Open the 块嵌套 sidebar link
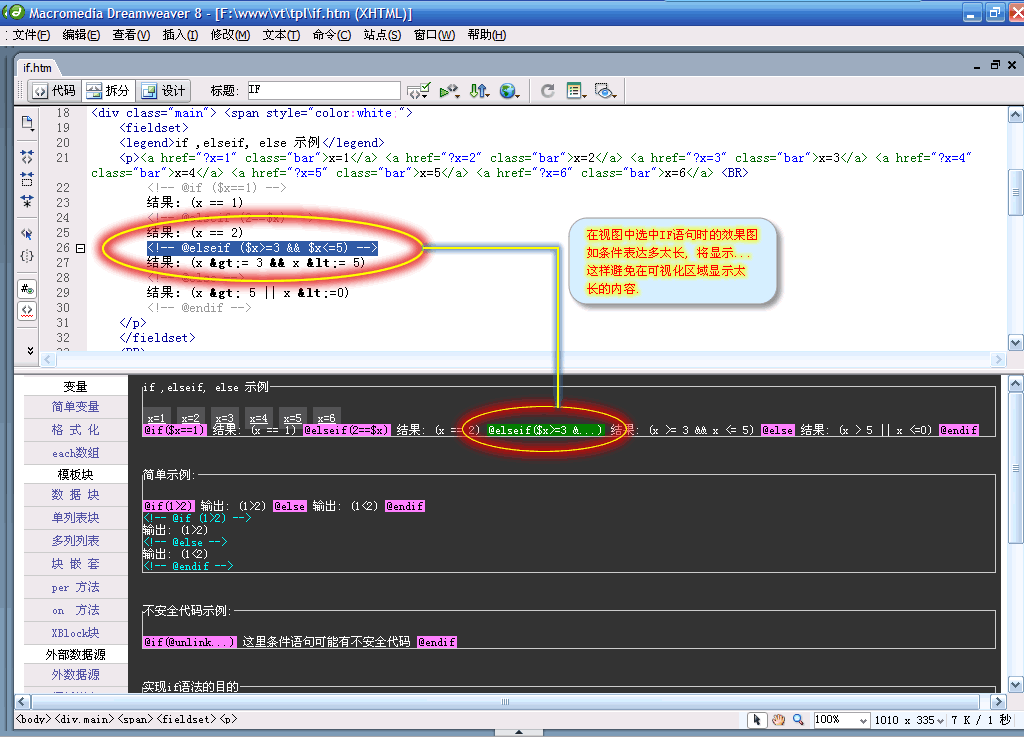1024x738 pixels. [76, 564]
